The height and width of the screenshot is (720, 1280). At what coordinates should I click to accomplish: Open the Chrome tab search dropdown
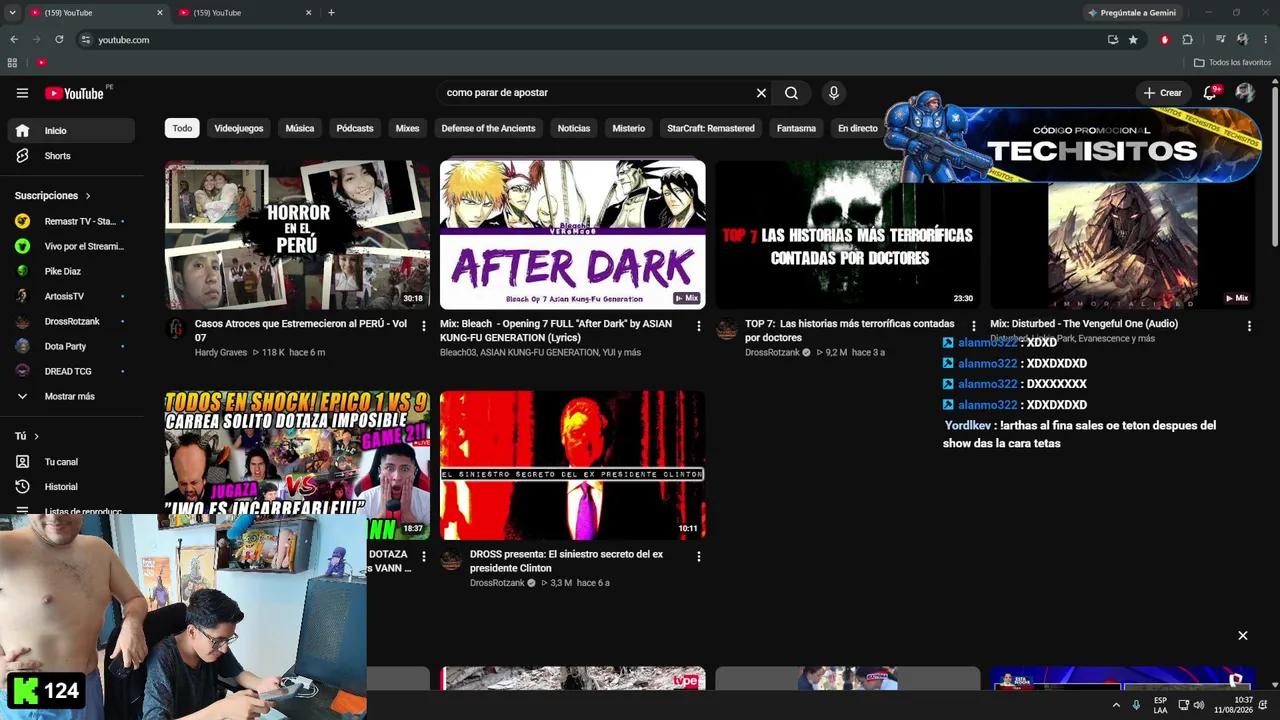(12, 13)
